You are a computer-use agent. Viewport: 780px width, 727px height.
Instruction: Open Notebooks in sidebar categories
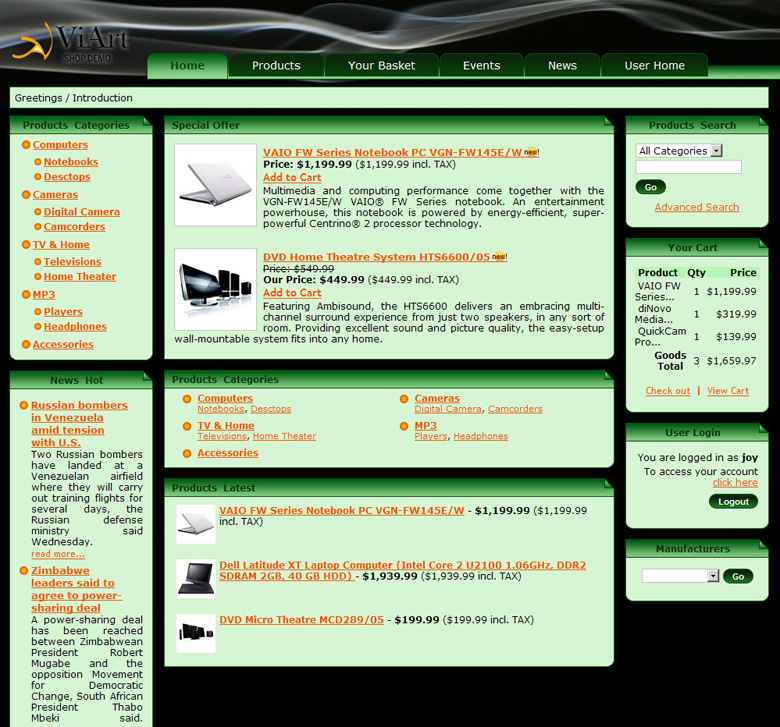(x=71, y=162)
